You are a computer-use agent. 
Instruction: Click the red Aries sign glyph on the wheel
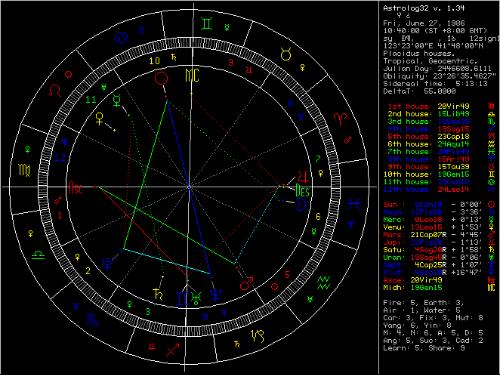point(341,119)
